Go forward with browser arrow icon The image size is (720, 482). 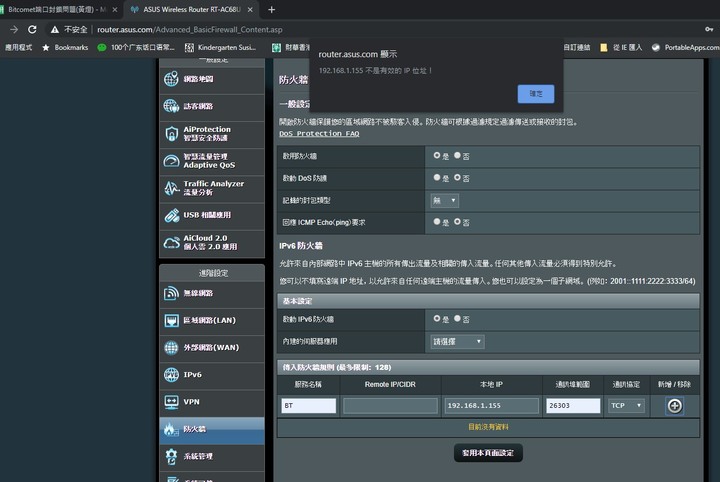(14, 29)
